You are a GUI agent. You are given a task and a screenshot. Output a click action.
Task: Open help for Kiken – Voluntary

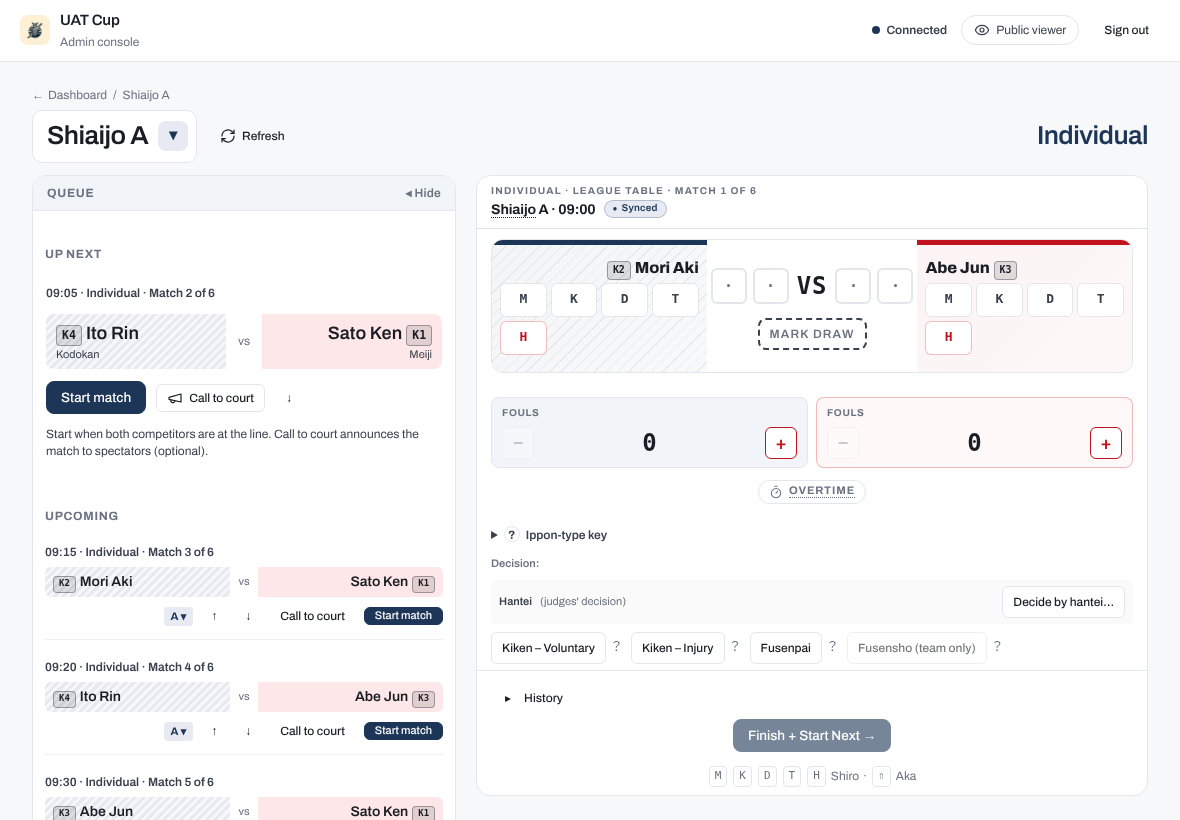pyautogui.click(x=616, y=646)
